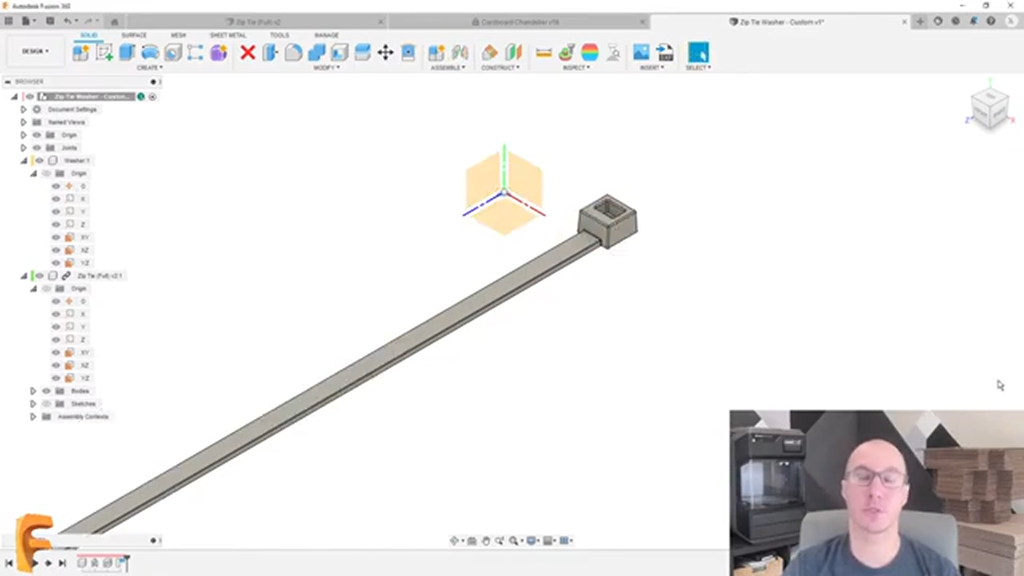Open the Modify menu label
This screenshot has width=1024, height=576.
[326, 68]
